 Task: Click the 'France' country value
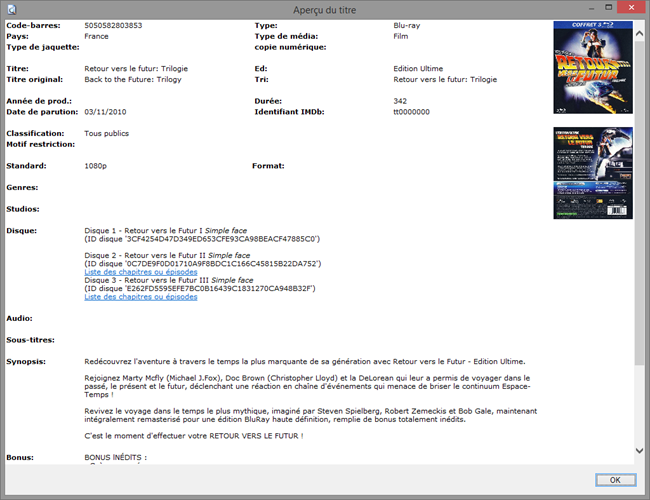pos(96,36)
